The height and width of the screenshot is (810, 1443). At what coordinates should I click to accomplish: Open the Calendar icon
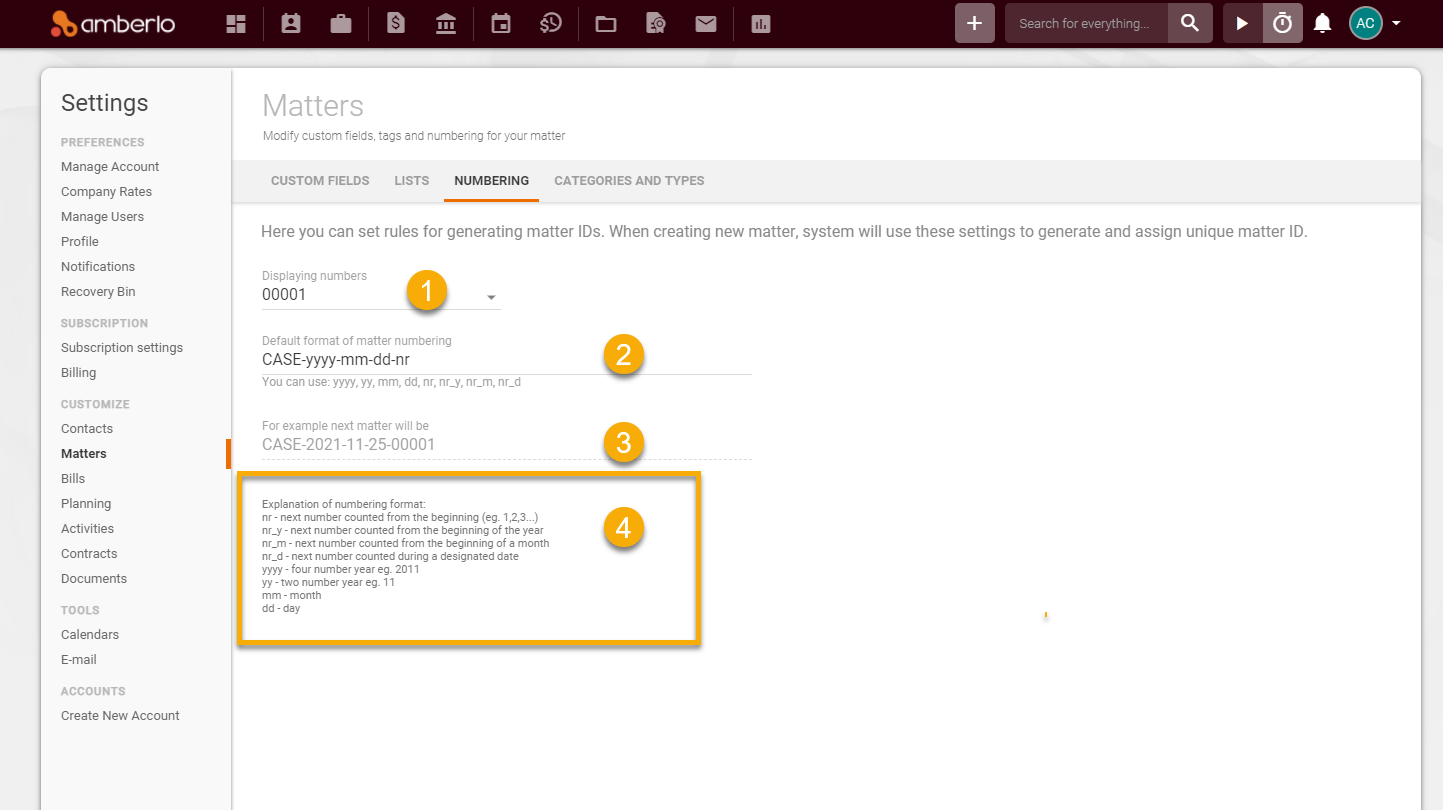coord(500,23)
